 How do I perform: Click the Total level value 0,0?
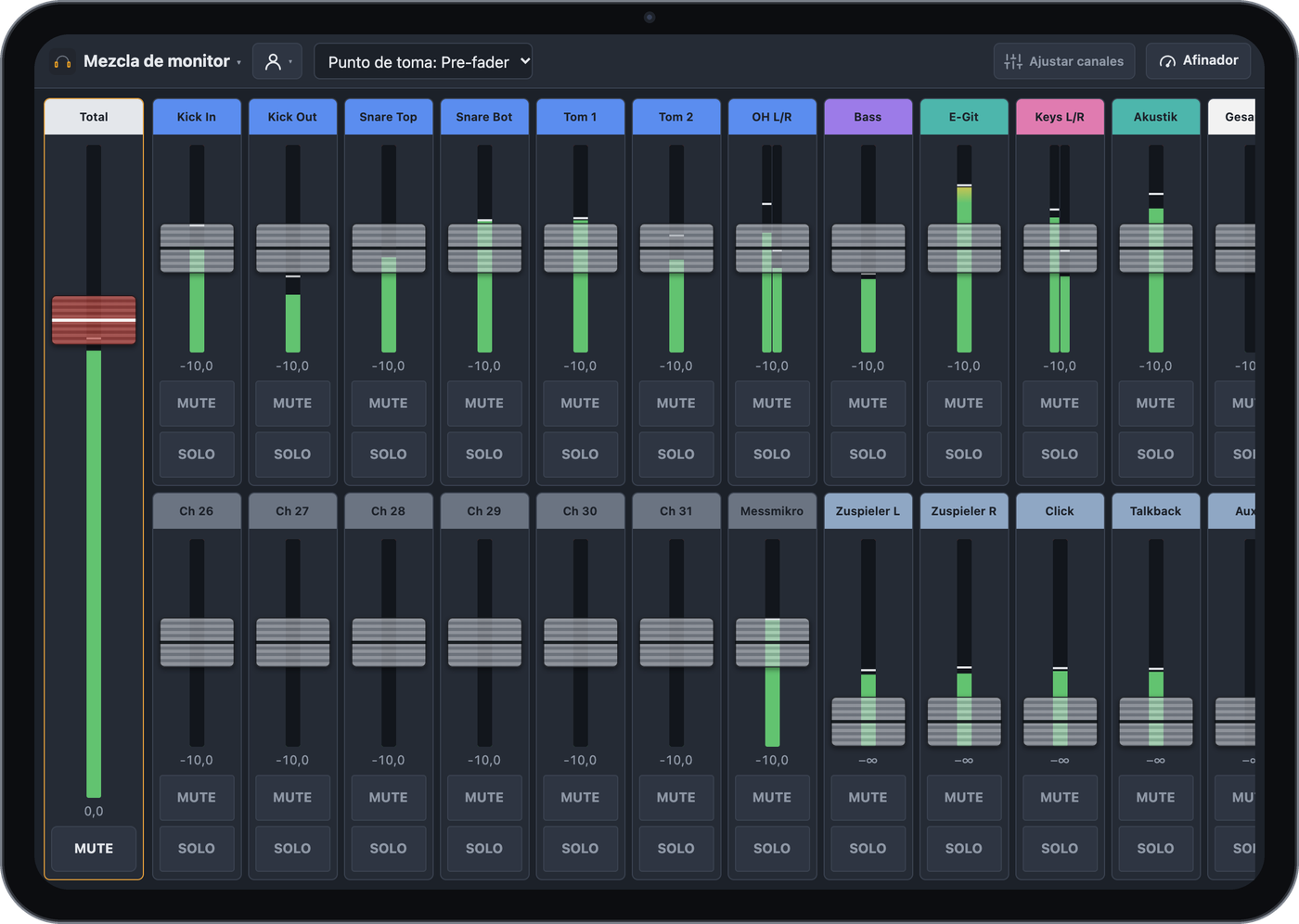tap(94, 811)
